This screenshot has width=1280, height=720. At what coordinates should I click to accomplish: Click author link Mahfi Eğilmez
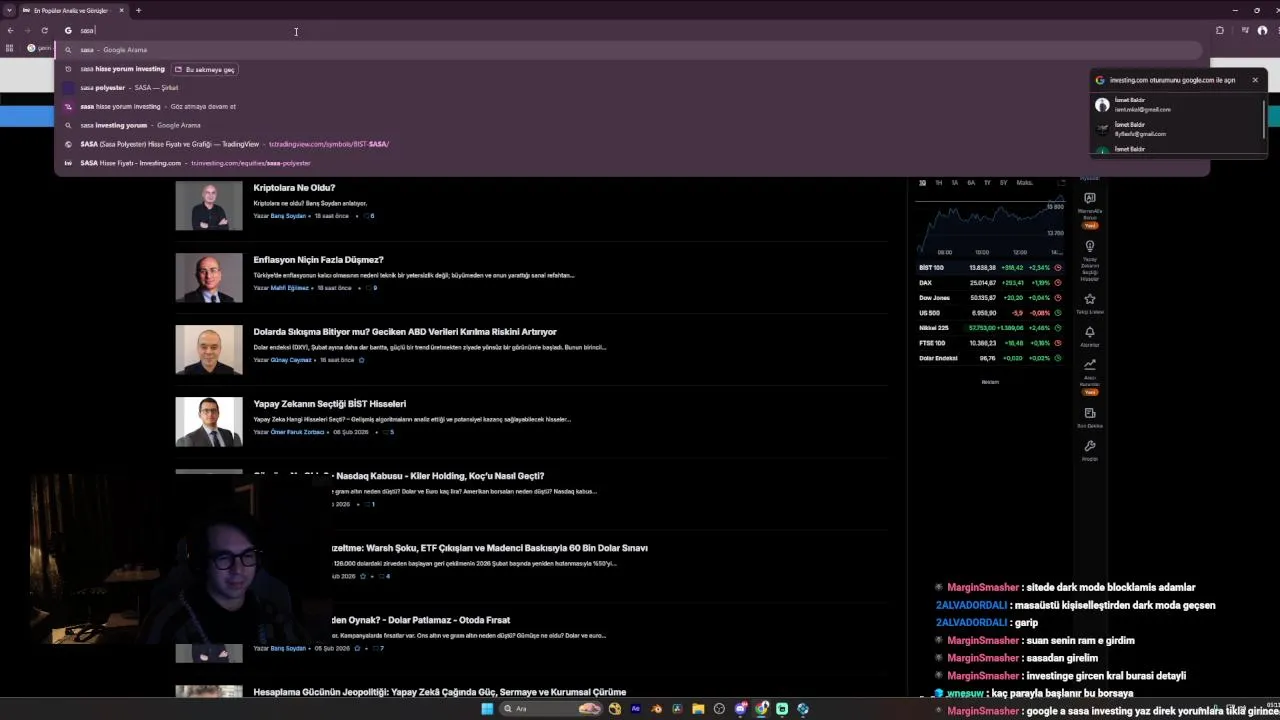[x=290, y=288]
